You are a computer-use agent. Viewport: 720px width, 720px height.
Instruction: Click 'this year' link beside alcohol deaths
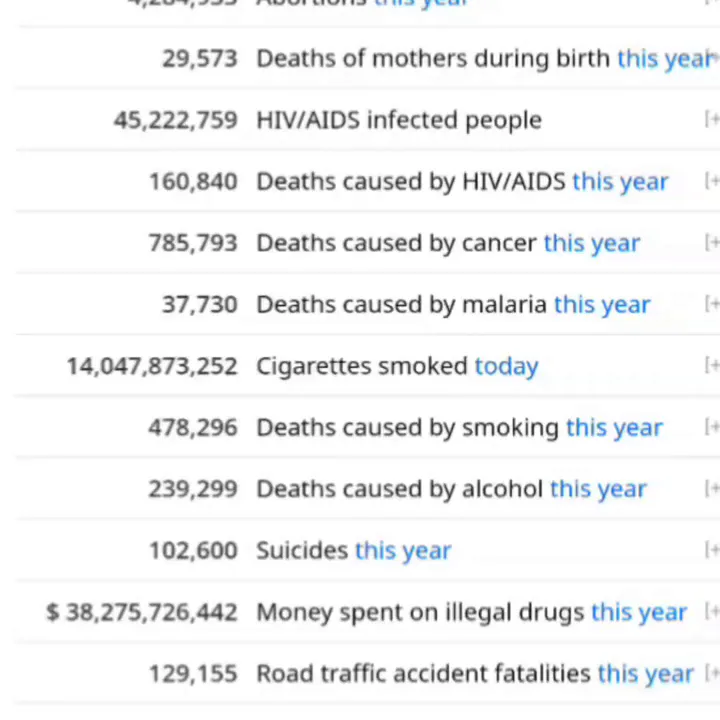[x=598, y=489]
